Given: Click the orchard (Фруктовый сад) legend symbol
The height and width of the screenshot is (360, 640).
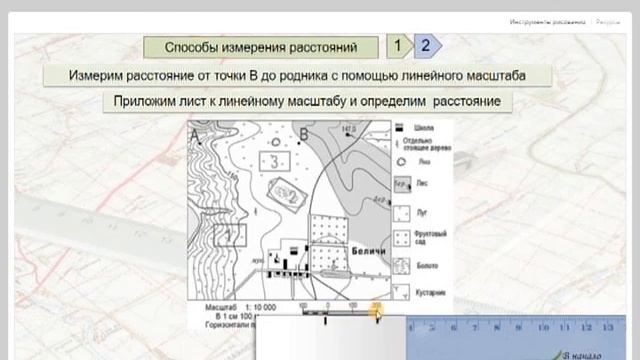Looking at the screenshot, I should [x=402, y=238].
